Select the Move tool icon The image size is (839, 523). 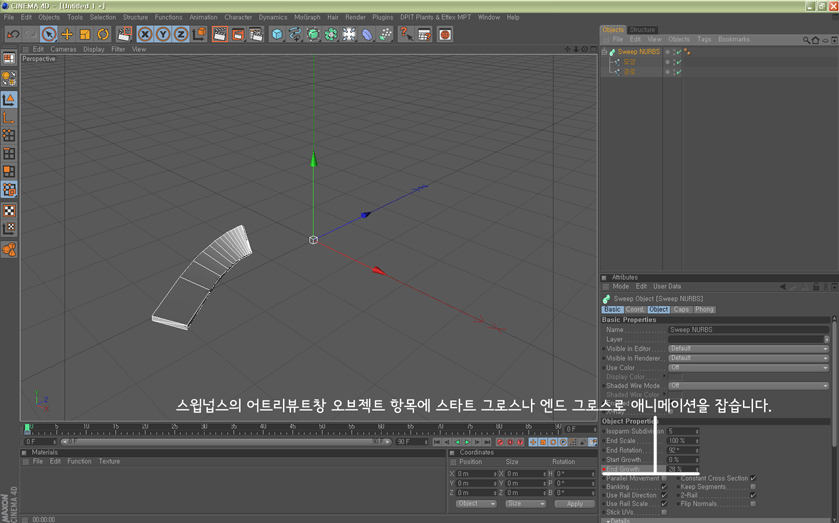pyautogui.click(x=67, y=34)
